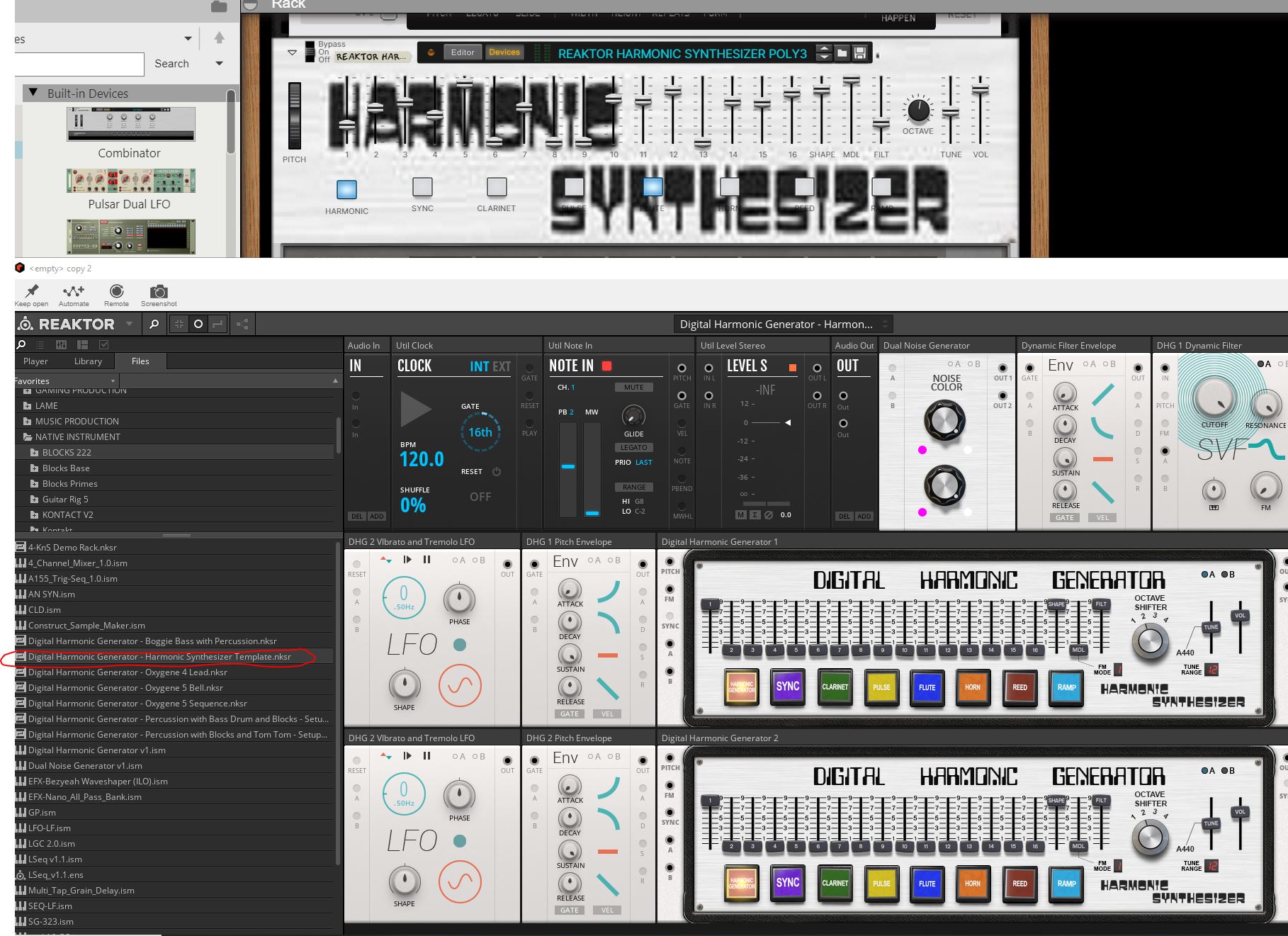Click the folder browse-patch icon in Rack device
Screen dimensions: 1288x936
[842, 53]
